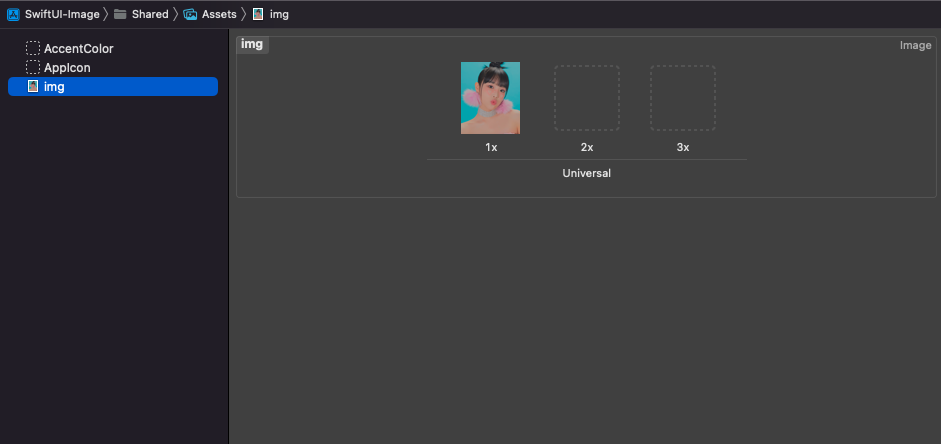Click the img thumbnail icon in breadcrumb
This screenshot has height=444, width=941.
pyautogui.click(x=258, y=14)
